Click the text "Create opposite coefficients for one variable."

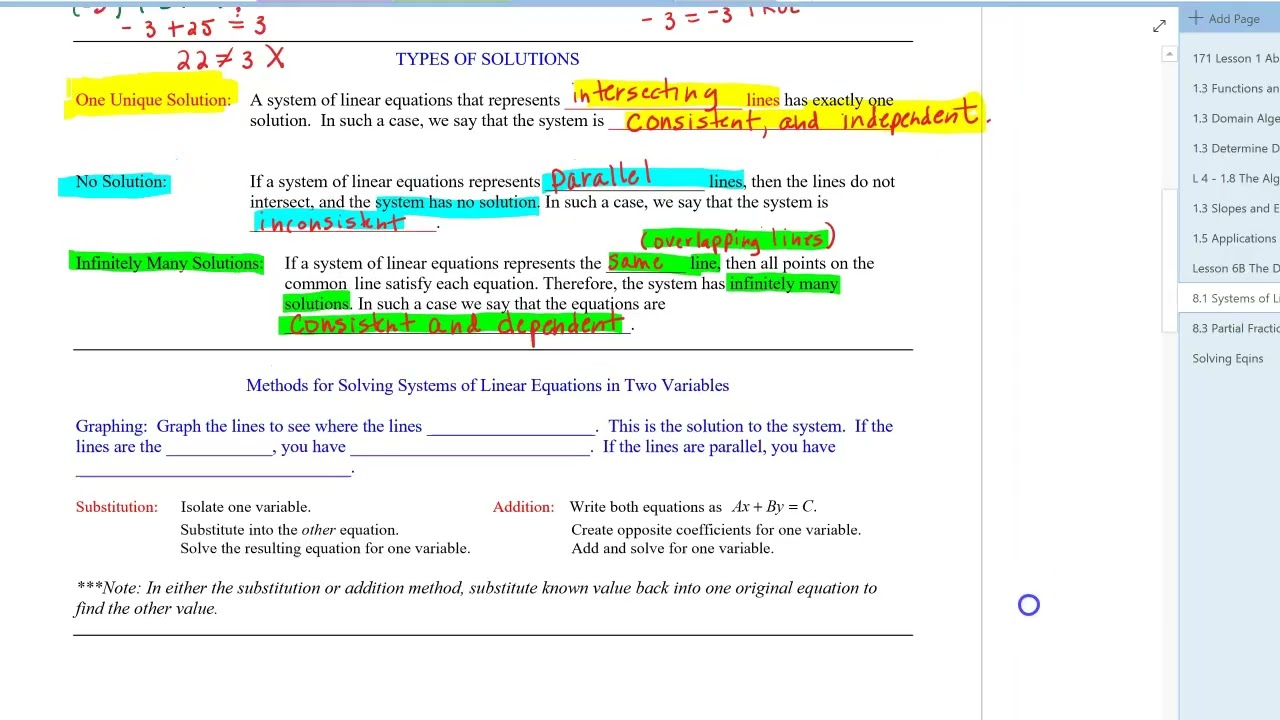(716, 530)
